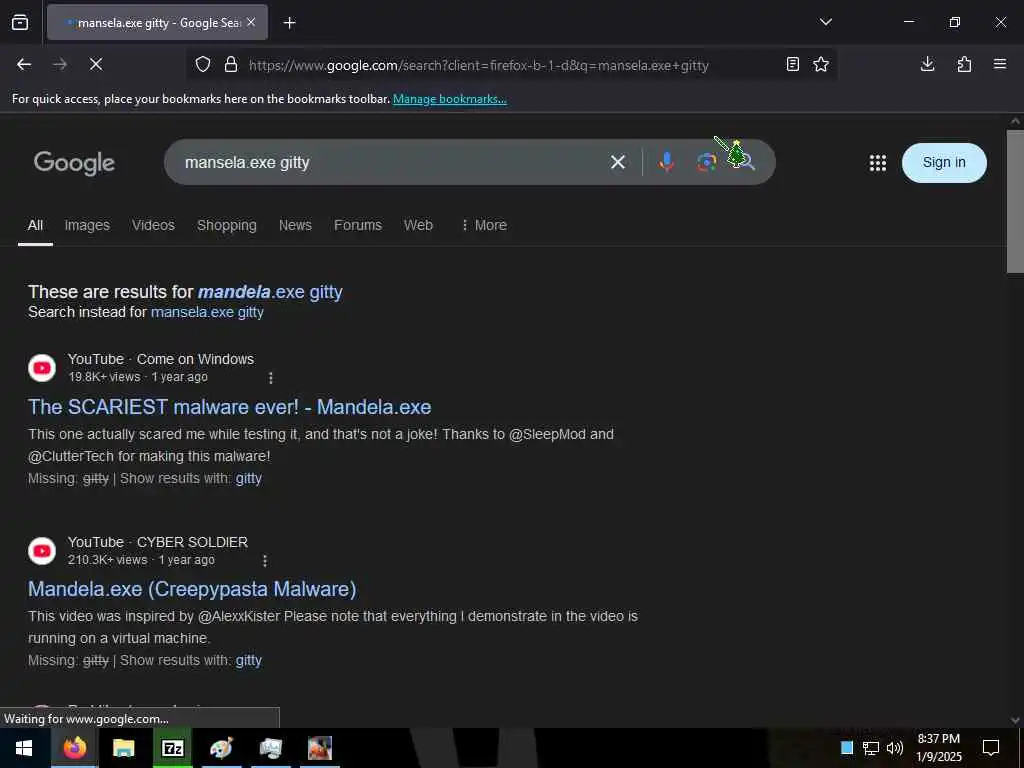Open tracking protection shield icon

[203, 65]
